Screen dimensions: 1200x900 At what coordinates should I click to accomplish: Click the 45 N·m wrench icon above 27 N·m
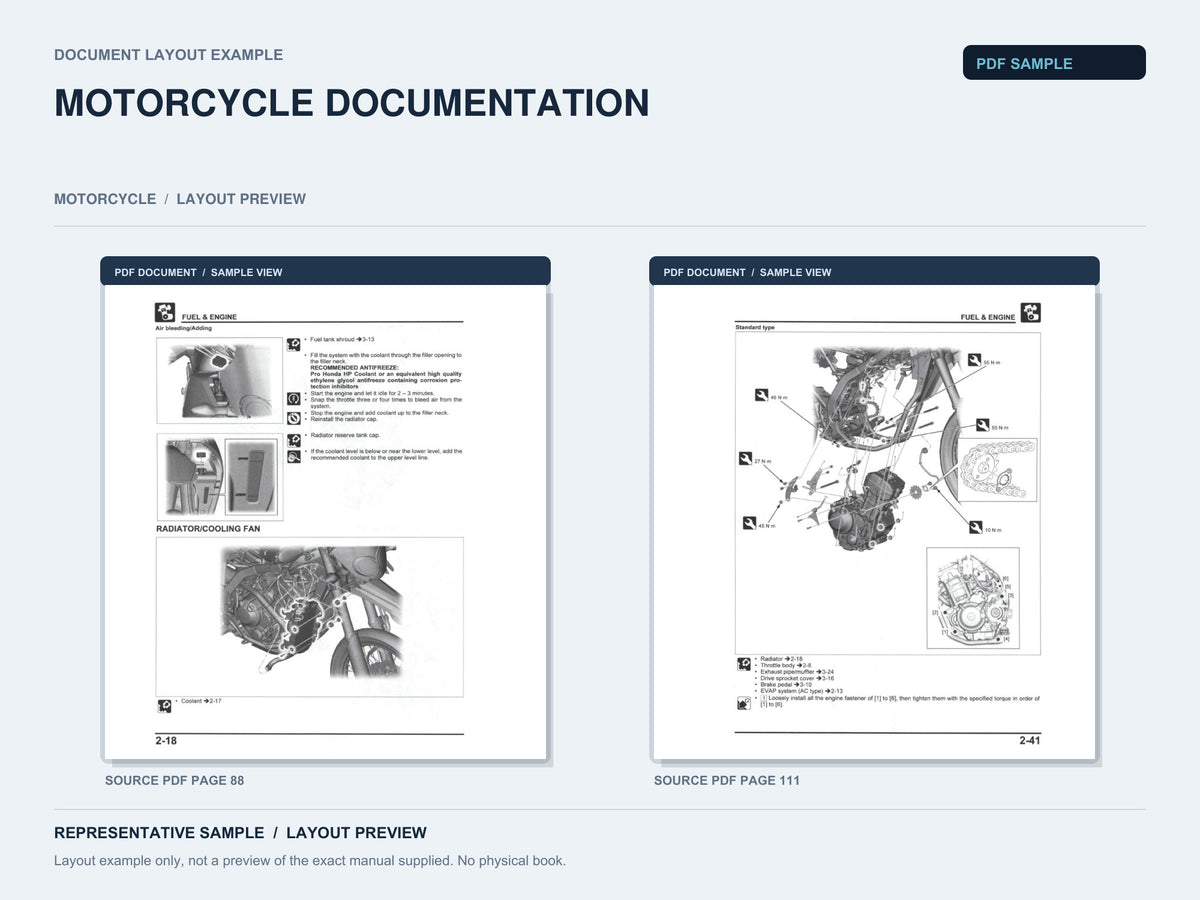(761, 395)
